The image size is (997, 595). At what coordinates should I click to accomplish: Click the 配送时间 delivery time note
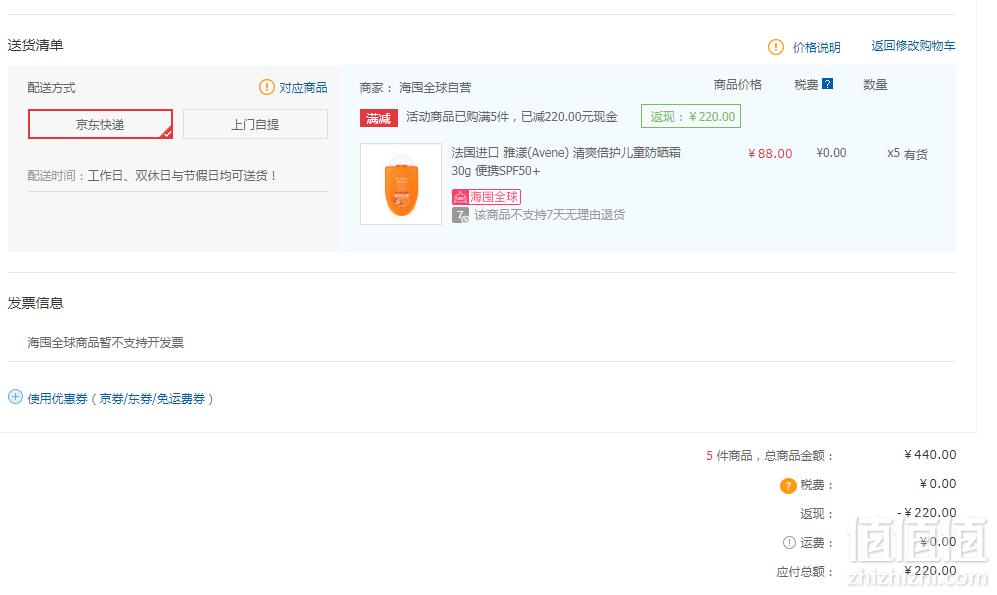pyautogui.click(x=152, y=175)
